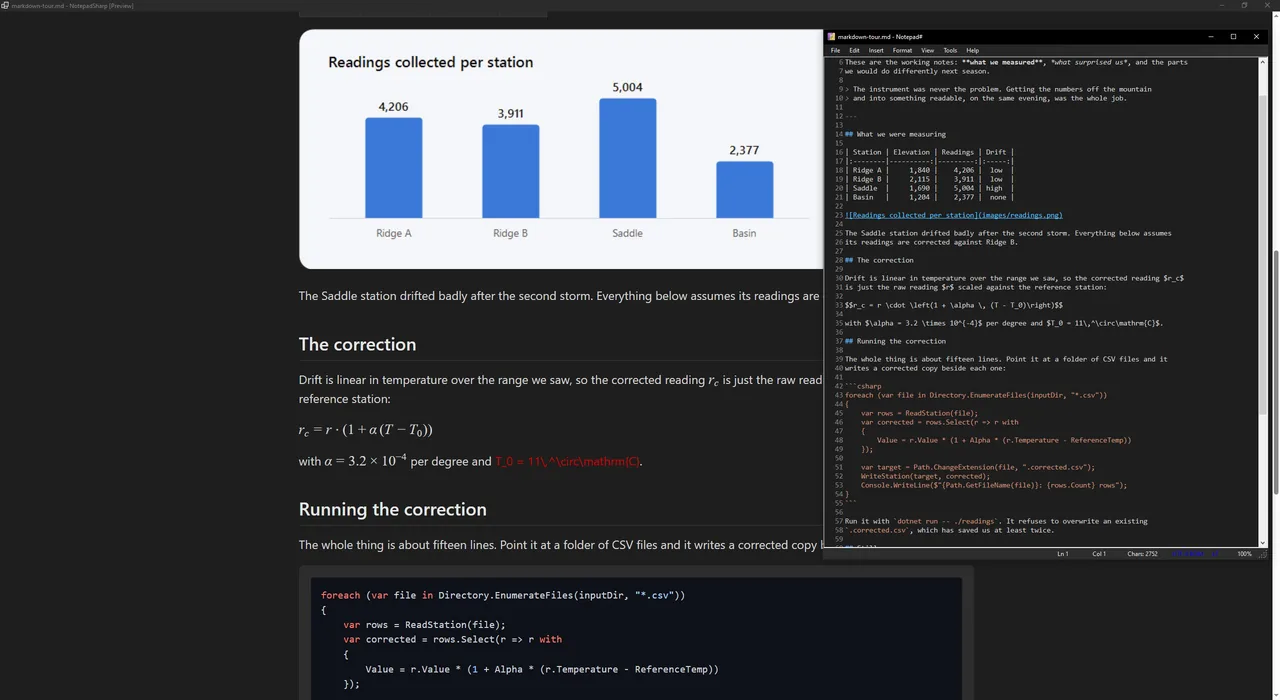Click the Saddle station drifted paragraph in preview

559,296
